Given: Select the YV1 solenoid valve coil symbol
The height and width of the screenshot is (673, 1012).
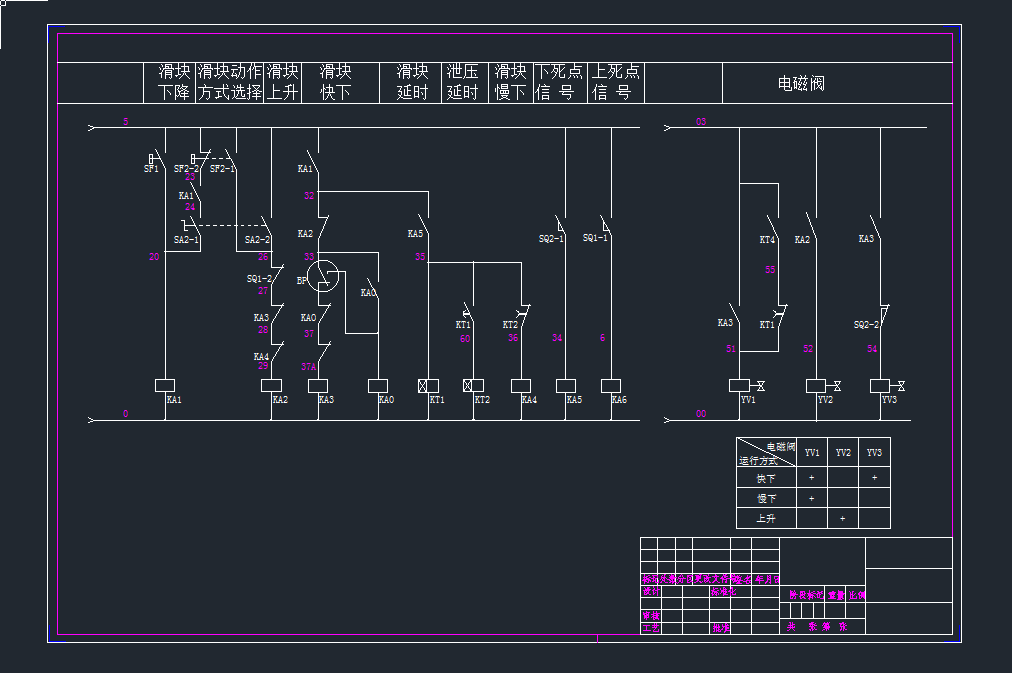Looking at the screenshot, I should point(740,386).
